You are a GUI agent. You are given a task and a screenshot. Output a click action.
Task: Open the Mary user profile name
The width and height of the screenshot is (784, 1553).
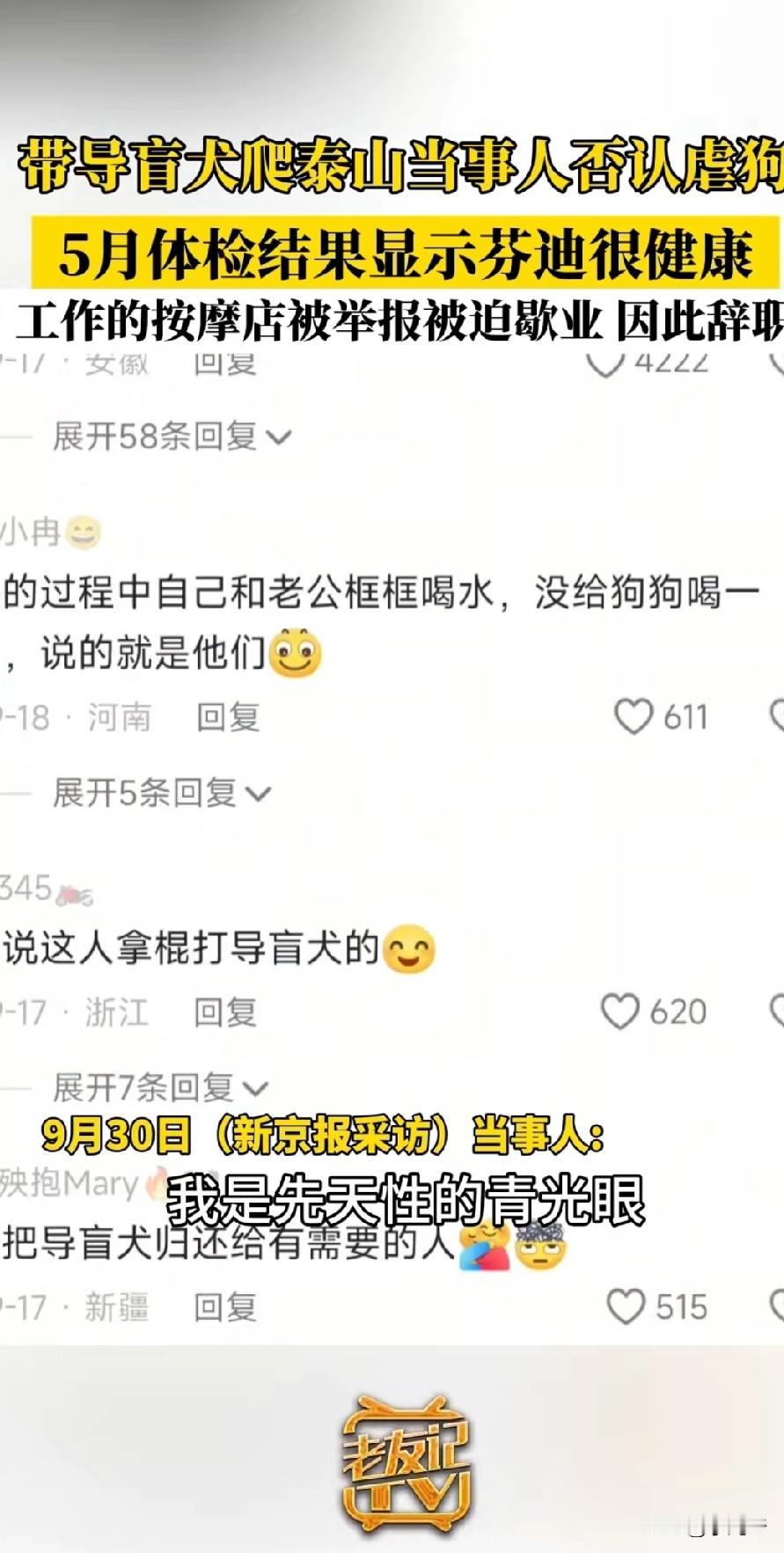pos(69,1184)
